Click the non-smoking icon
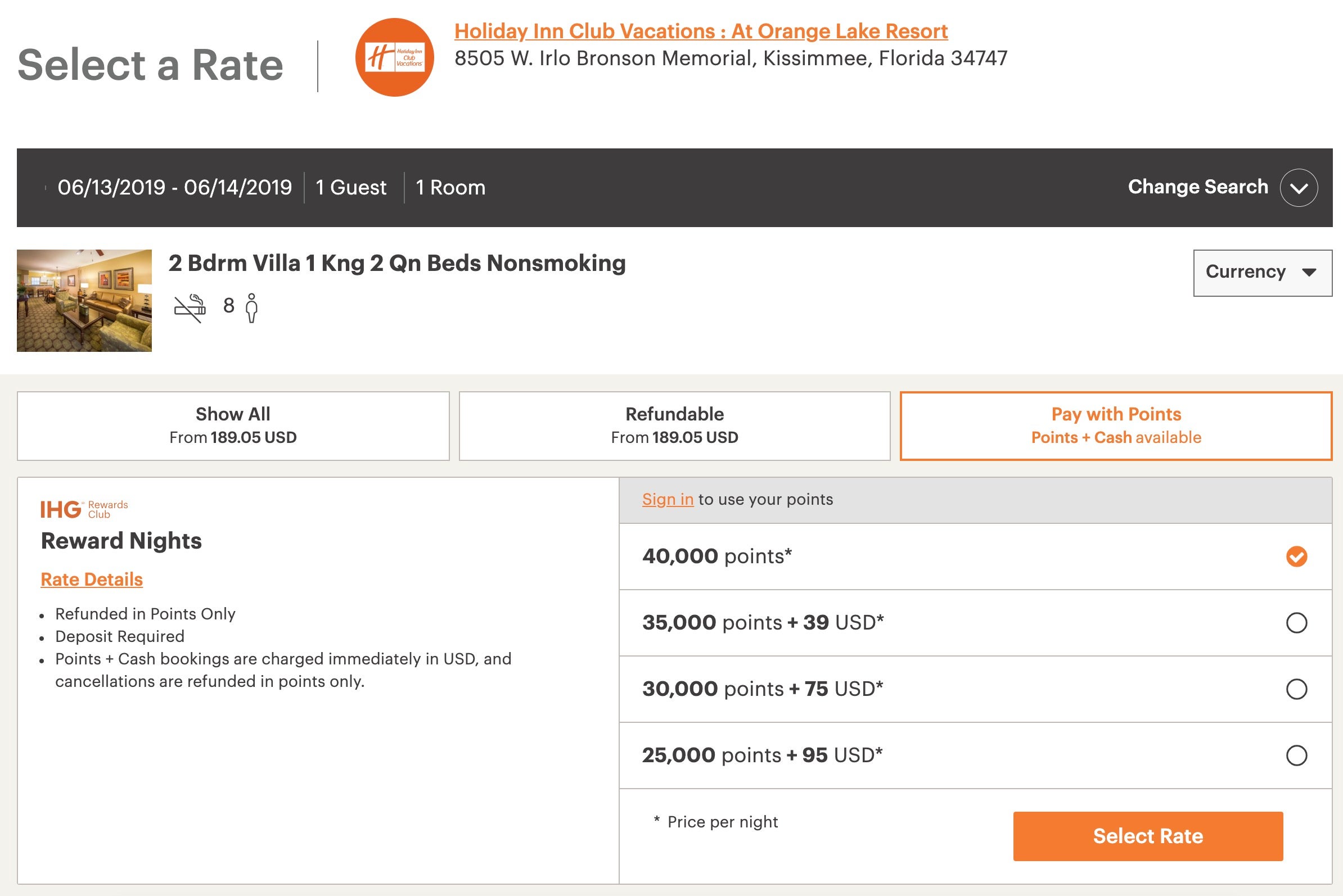1343x896 pixels. coord(191,308)
